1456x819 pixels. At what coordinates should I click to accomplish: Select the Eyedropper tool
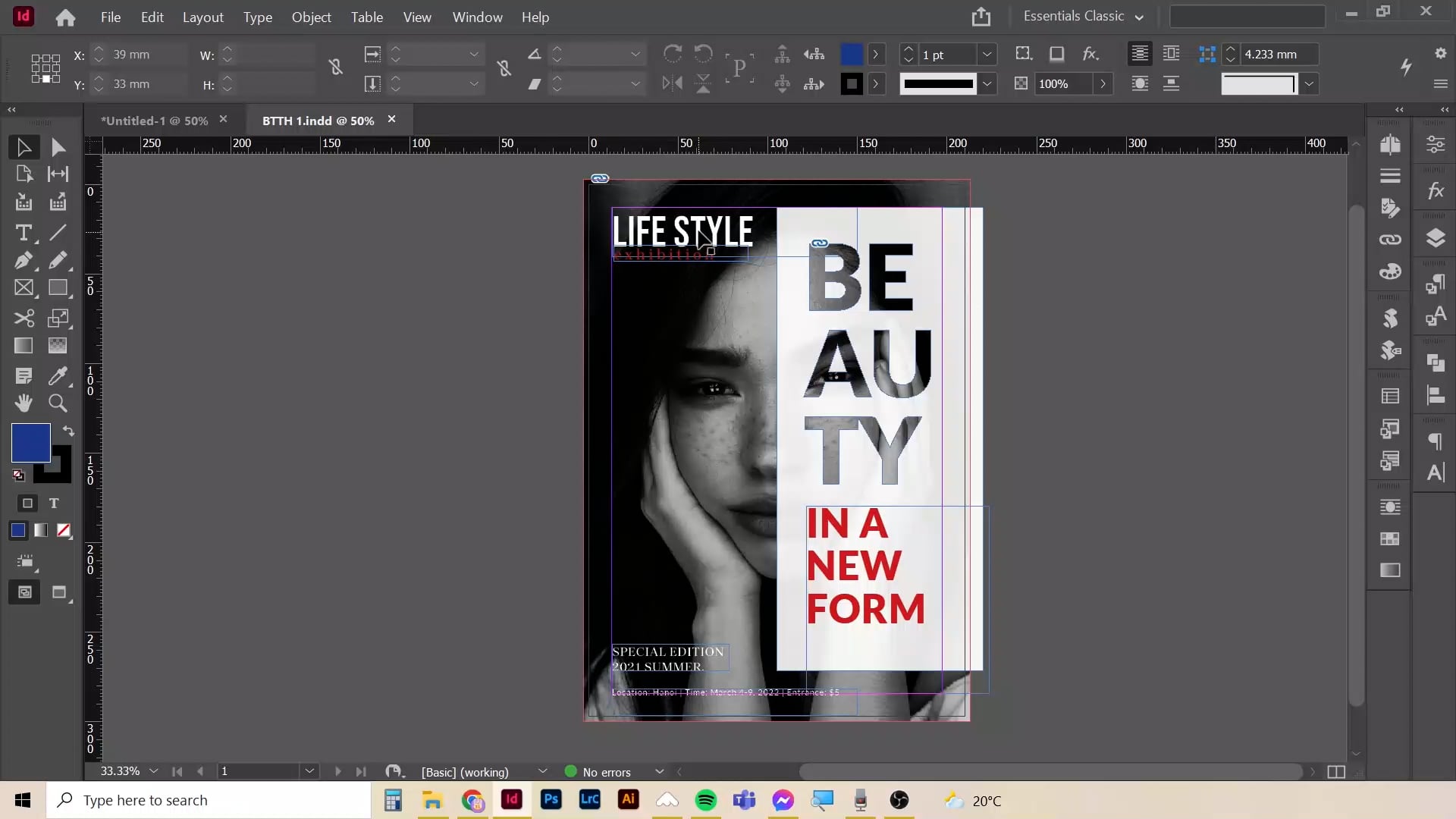58,376
